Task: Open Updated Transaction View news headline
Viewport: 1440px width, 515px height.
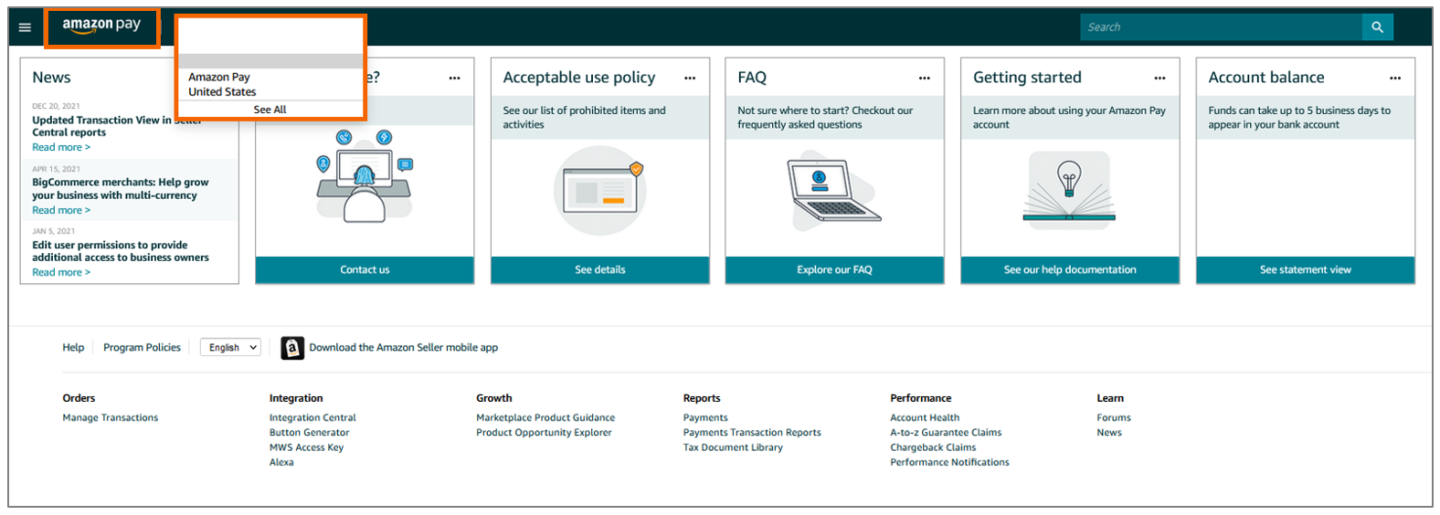Action: pyautogui.click(x=118, y=126)
